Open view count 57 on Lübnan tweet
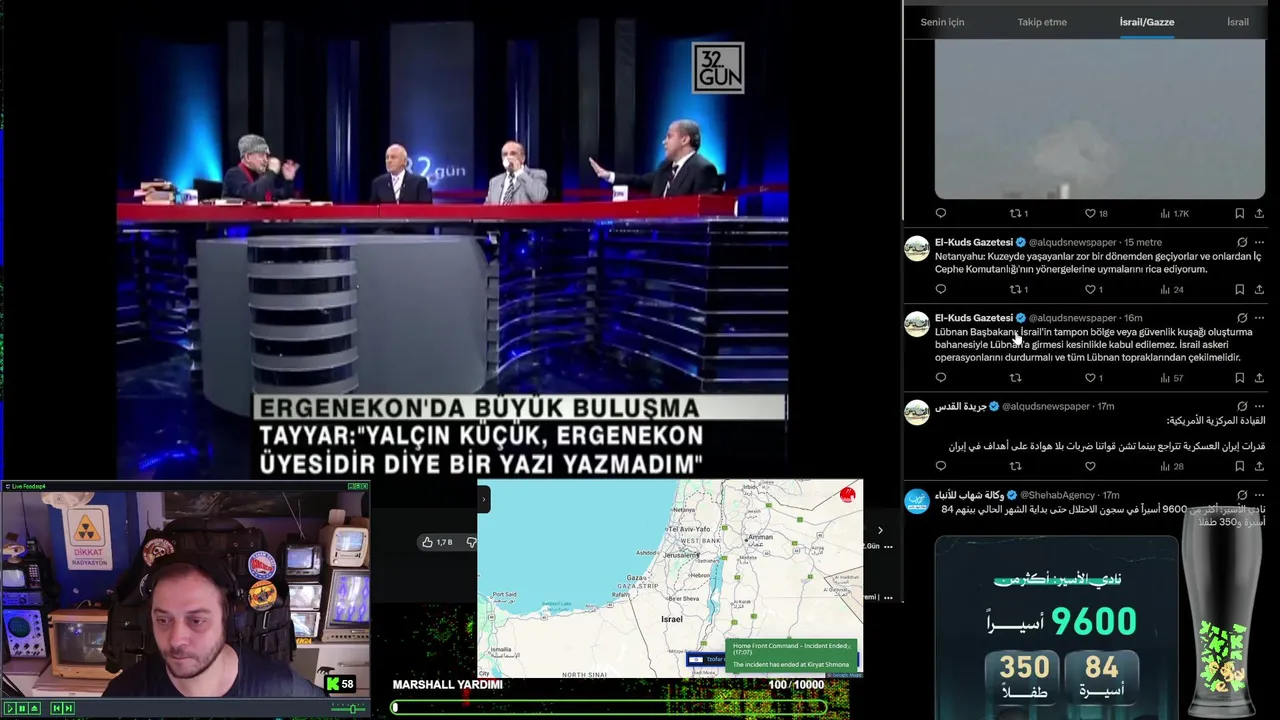 1172,378
